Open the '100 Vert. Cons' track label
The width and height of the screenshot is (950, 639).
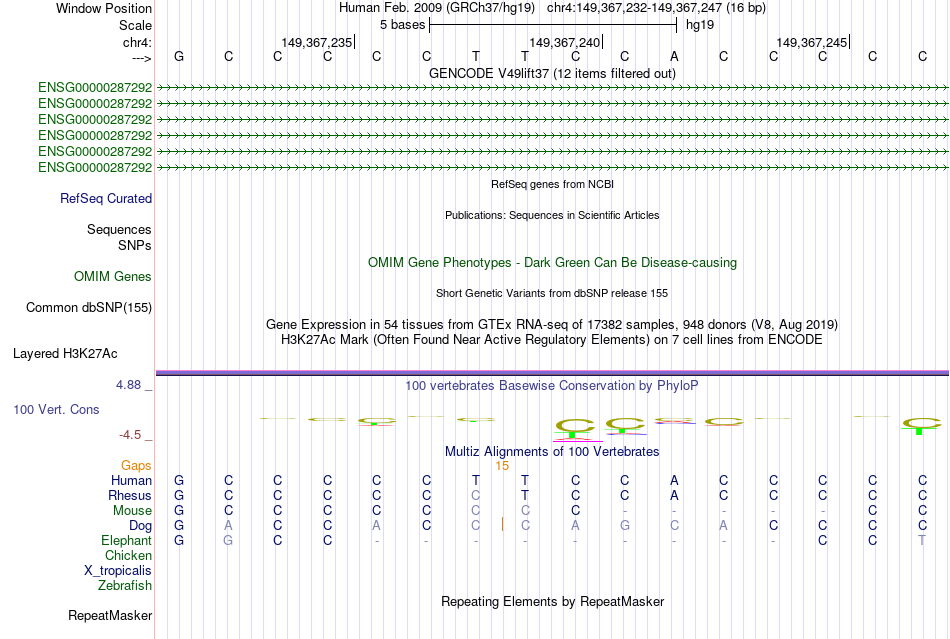click(56, 409)
